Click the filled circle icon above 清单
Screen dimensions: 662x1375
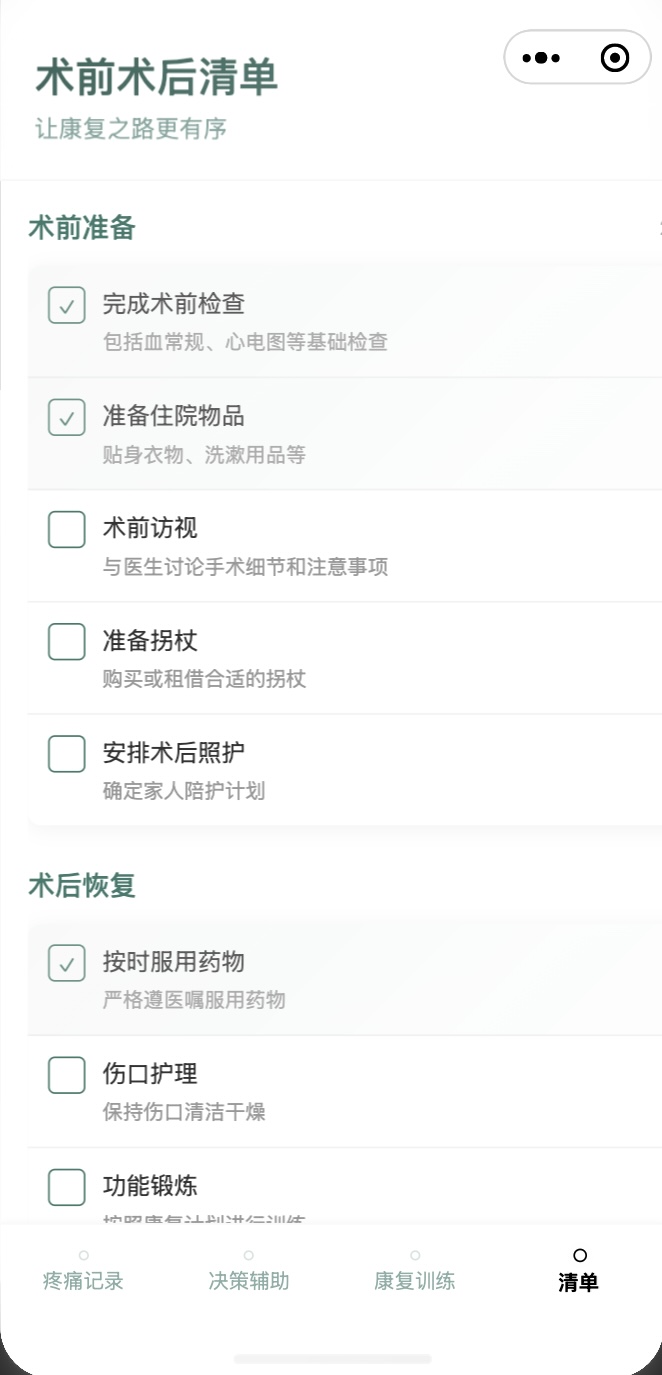(578, 1253)
